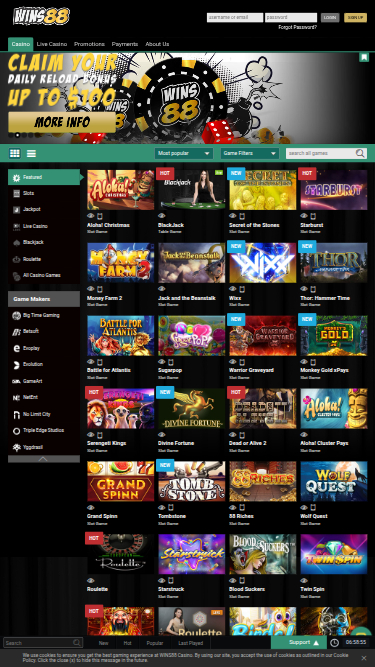Click the eye icon under Aloha! Cluster Pays
This screenshot has height=667, width=375.
(304, 435)
